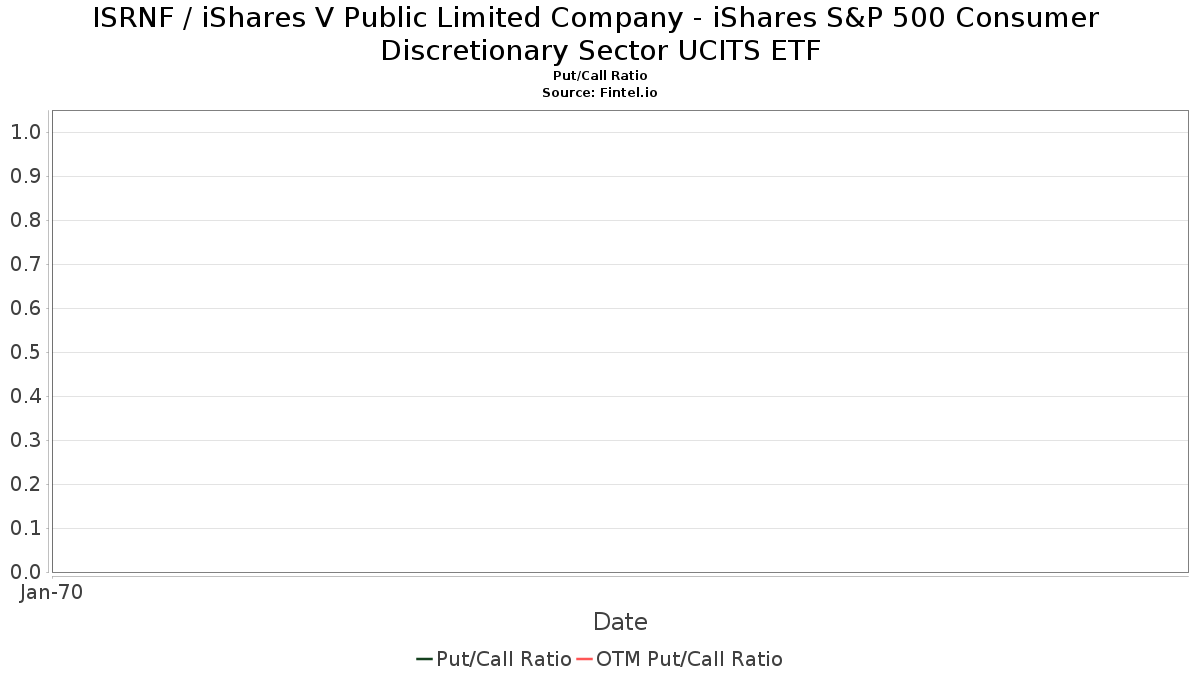The image size is (1200, 675).
Task: Select the Date x-axis title
Action: 620,622
